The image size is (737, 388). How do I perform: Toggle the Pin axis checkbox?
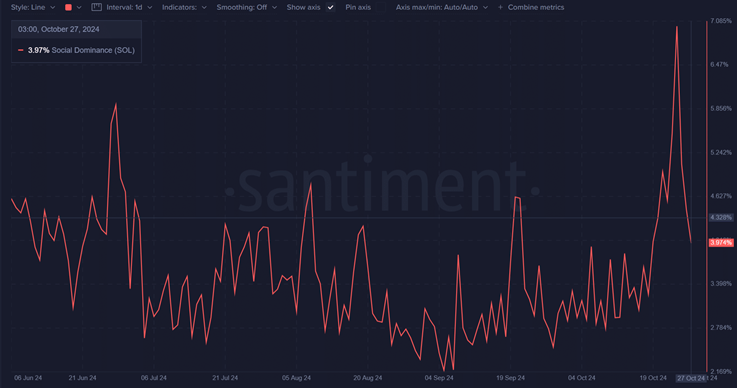381,8
